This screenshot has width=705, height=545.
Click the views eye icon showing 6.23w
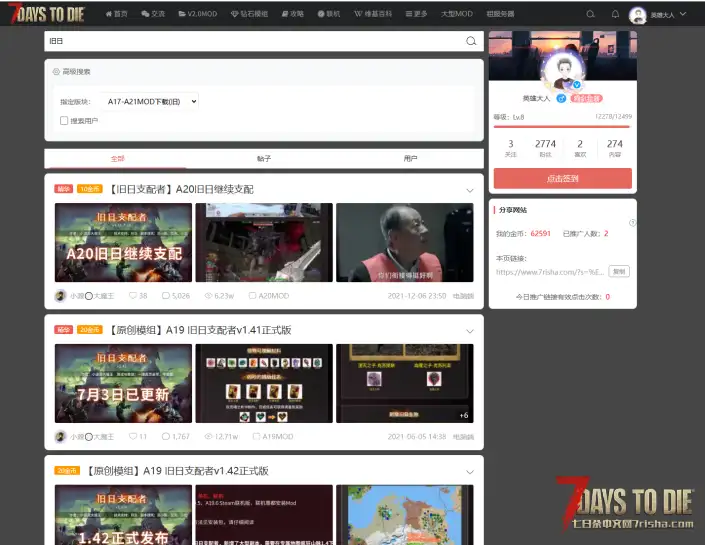[208, 295]
